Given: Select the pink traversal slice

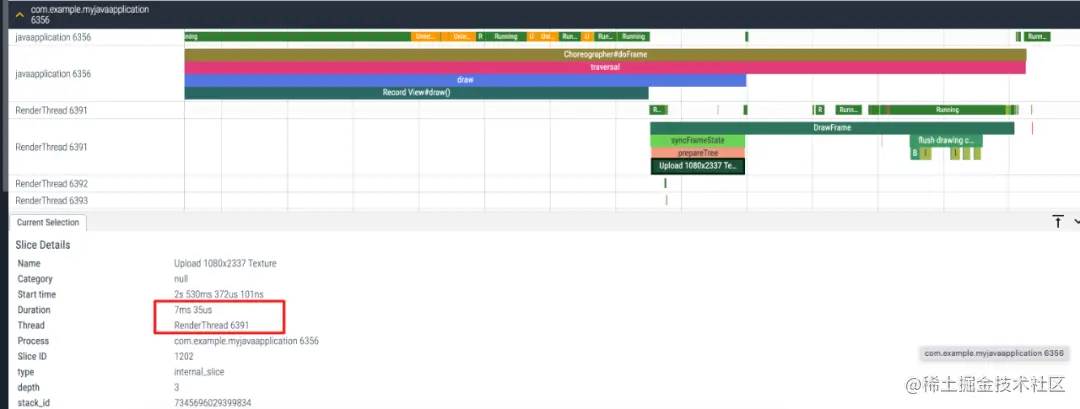Looking at the screenshot, I should click(x=605, y=67).
